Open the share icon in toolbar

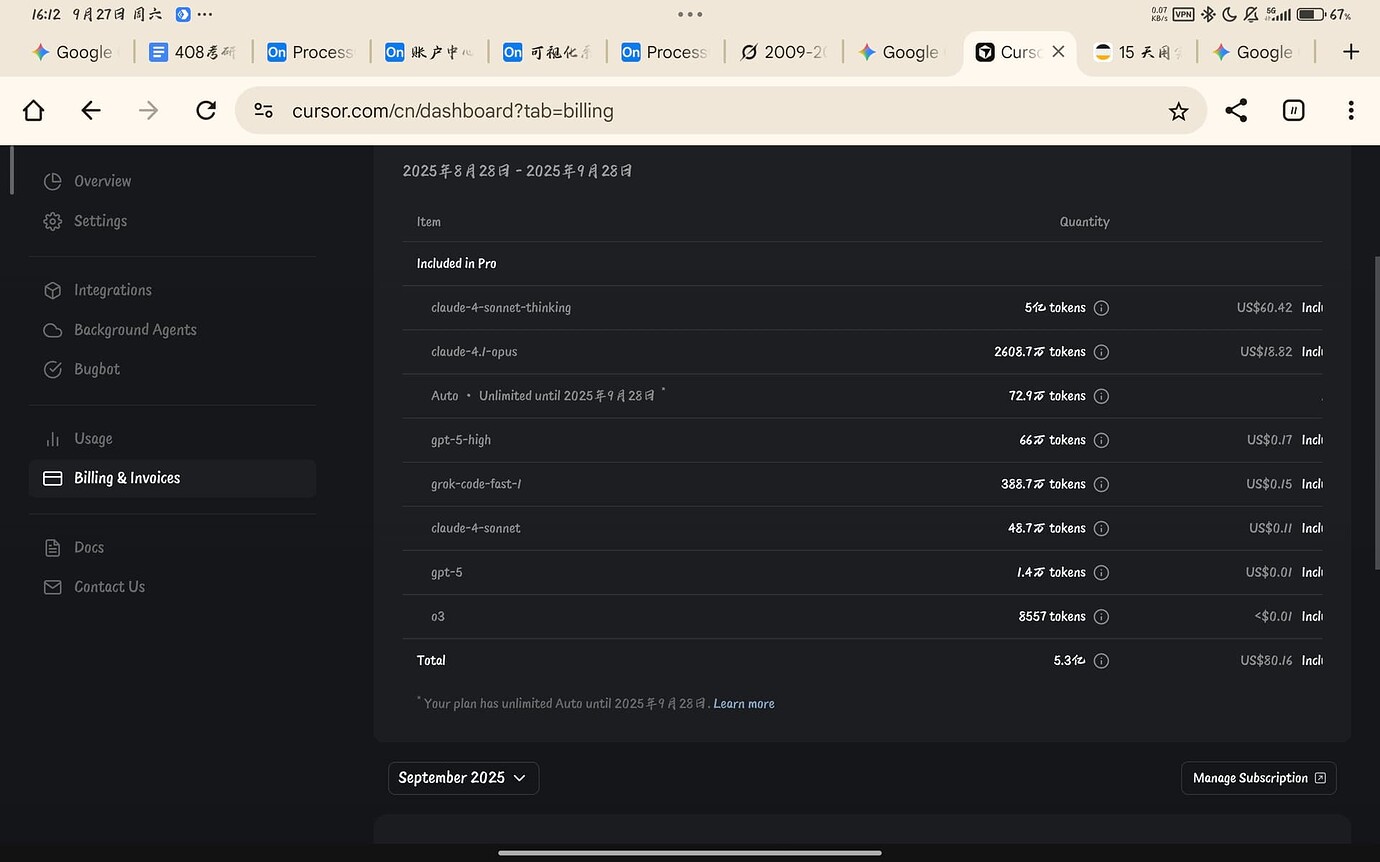click(x=1236, y=111)
